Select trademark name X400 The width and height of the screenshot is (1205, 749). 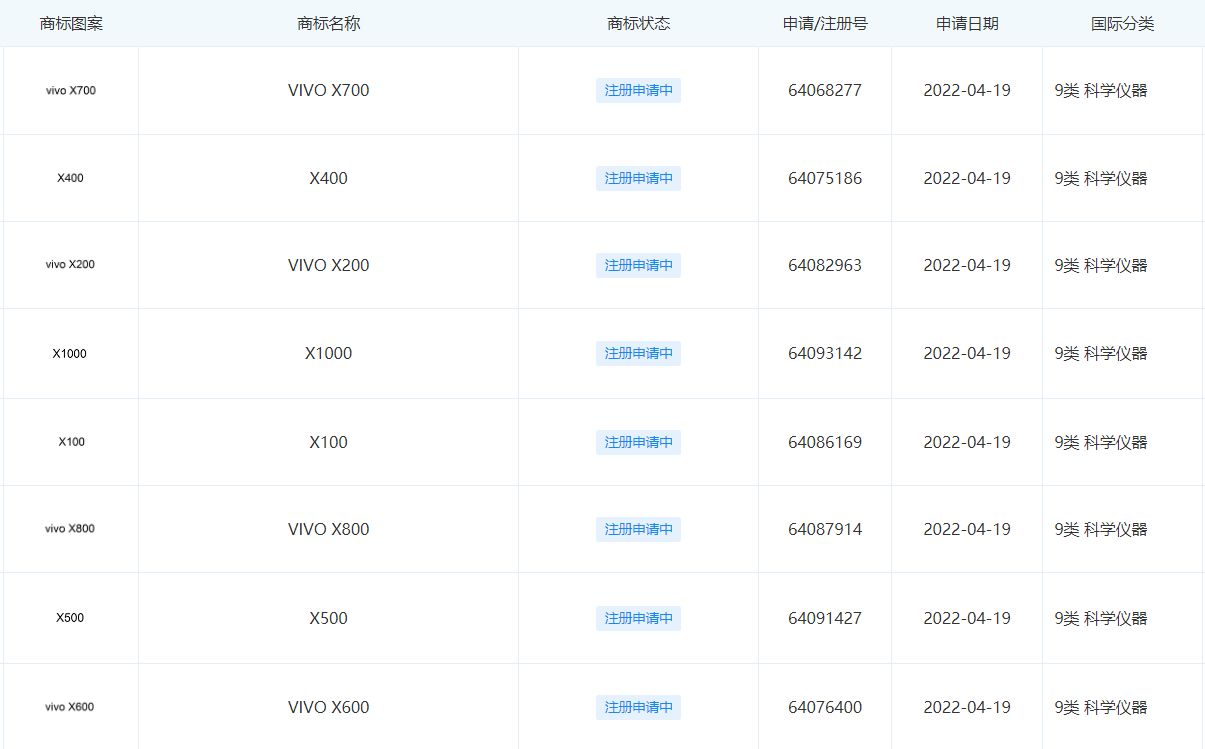[x=329, y=178]
